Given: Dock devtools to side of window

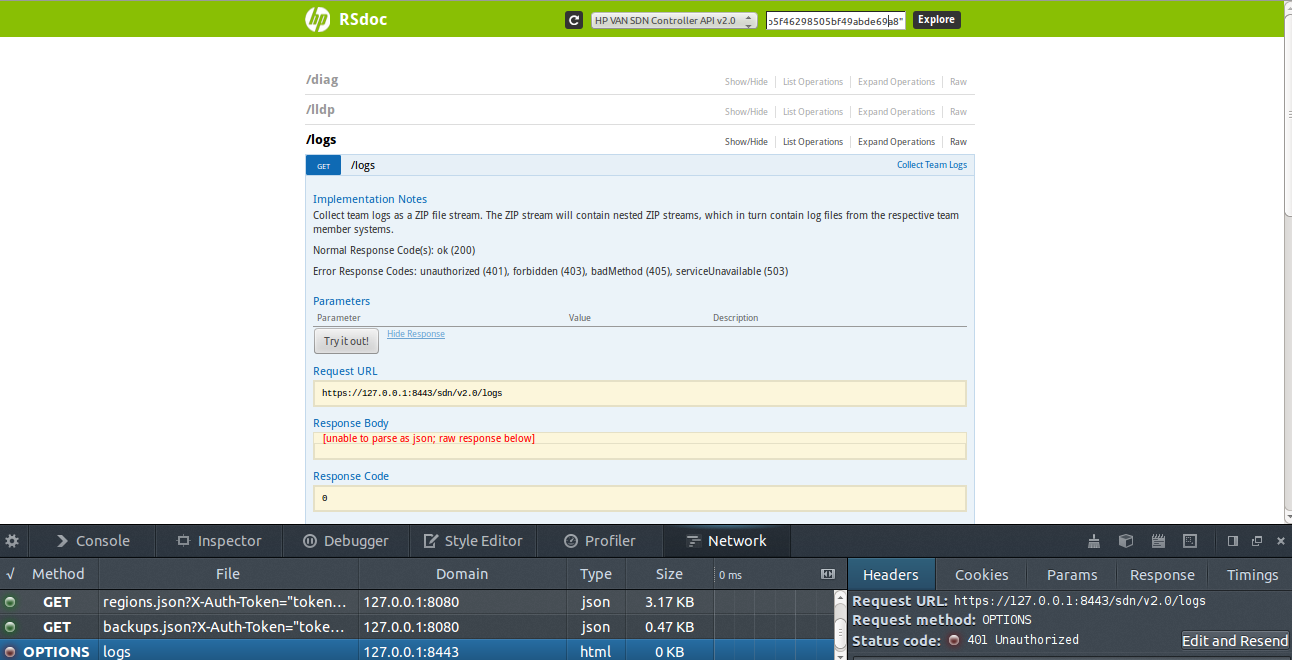Looking at the screenshot, I should [1233, 541].
